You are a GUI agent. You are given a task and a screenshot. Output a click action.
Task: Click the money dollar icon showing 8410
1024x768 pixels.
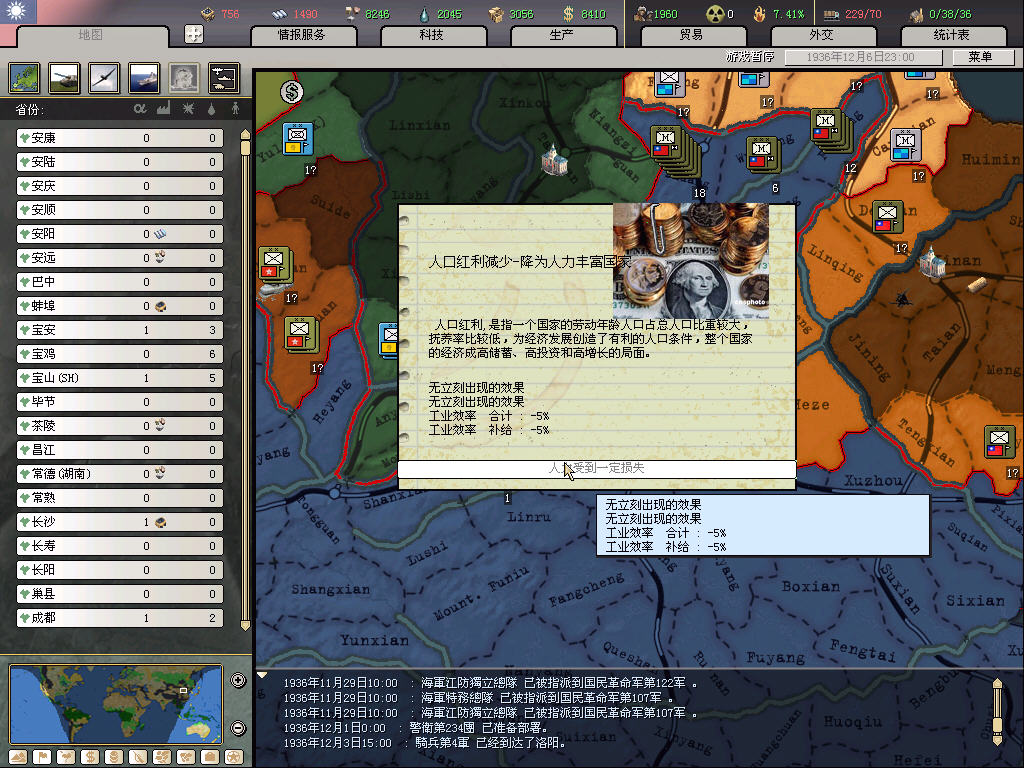click(569, 14)
